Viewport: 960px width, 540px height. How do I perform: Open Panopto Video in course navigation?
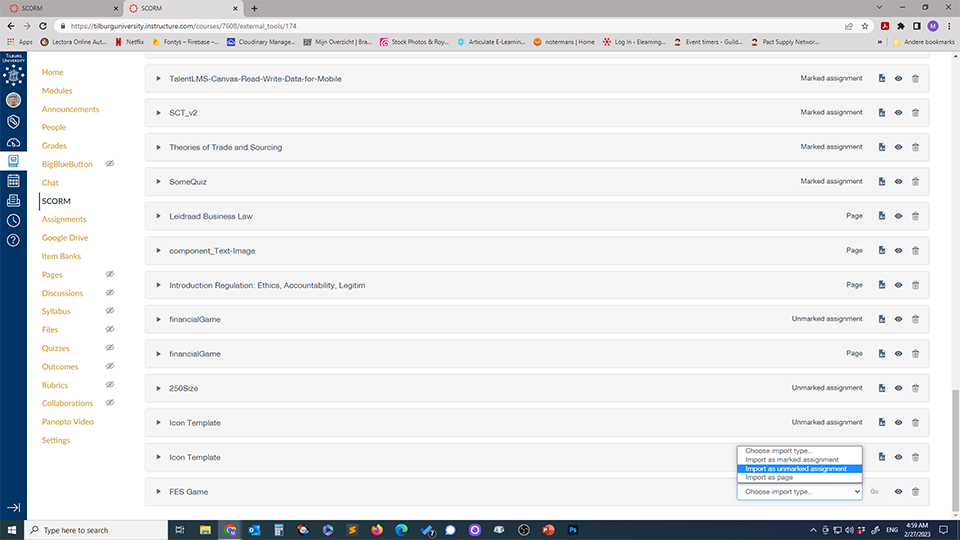click(67, 422)
